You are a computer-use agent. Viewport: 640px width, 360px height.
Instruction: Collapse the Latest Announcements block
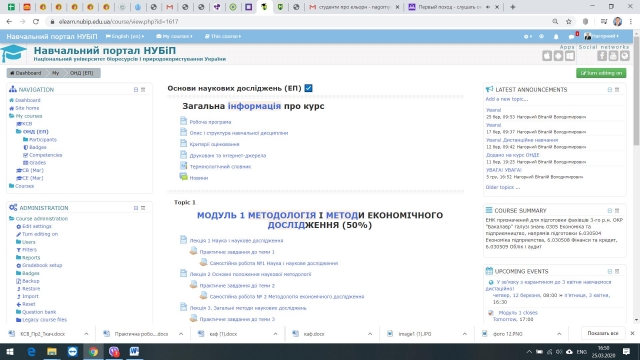609,89
